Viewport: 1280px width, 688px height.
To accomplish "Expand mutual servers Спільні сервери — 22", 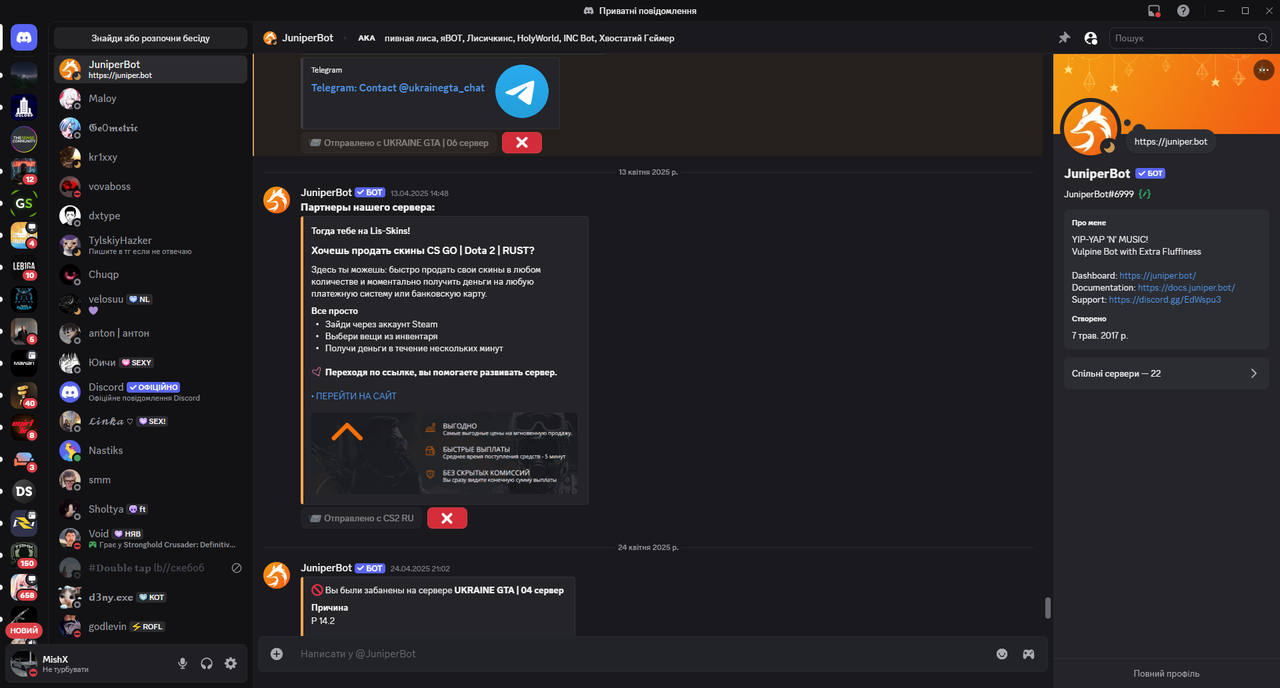I will pos(1166,373).
